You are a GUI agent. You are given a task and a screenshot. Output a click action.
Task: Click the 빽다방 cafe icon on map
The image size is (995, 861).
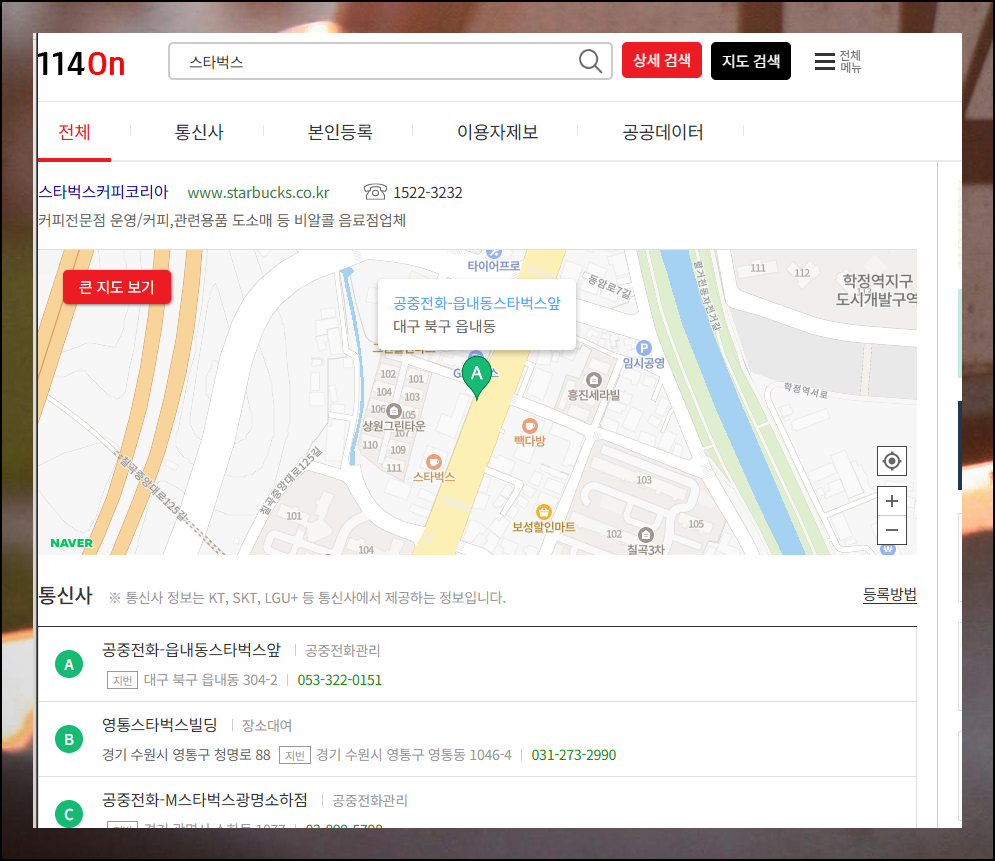coord(529,426)
